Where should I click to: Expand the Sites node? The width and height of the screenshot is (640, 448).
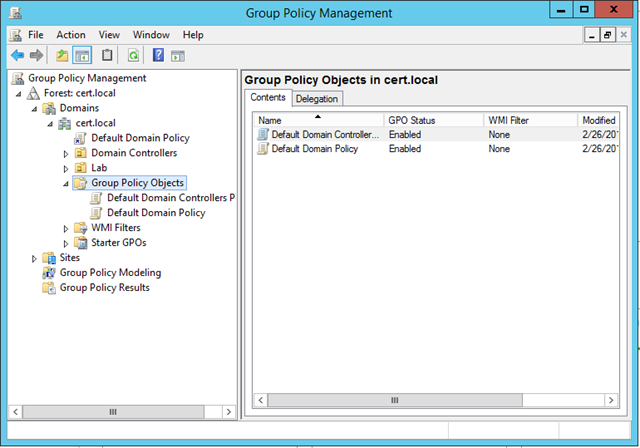34,258
